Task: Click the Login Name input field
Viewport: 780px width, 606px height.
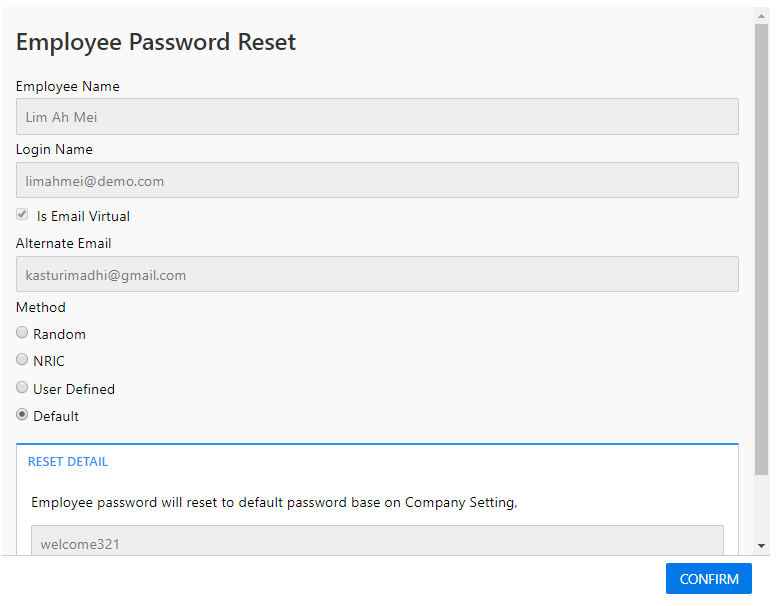Action: click(377, 181)
